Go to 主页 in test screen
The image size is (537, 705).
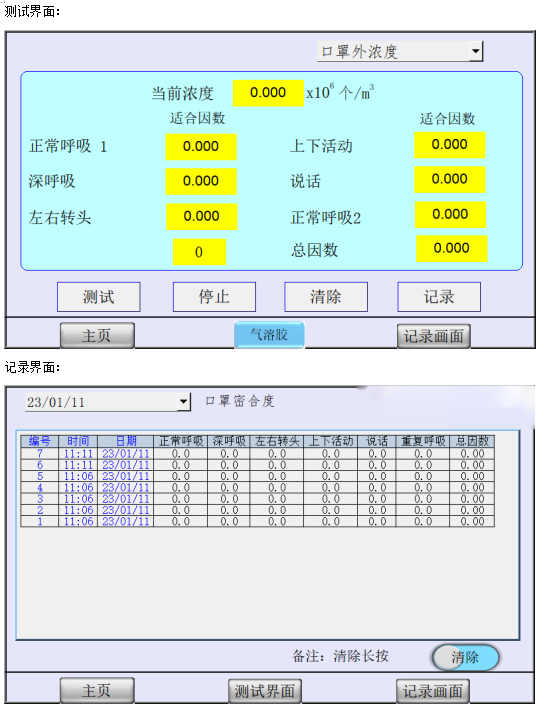pos(97,335)
